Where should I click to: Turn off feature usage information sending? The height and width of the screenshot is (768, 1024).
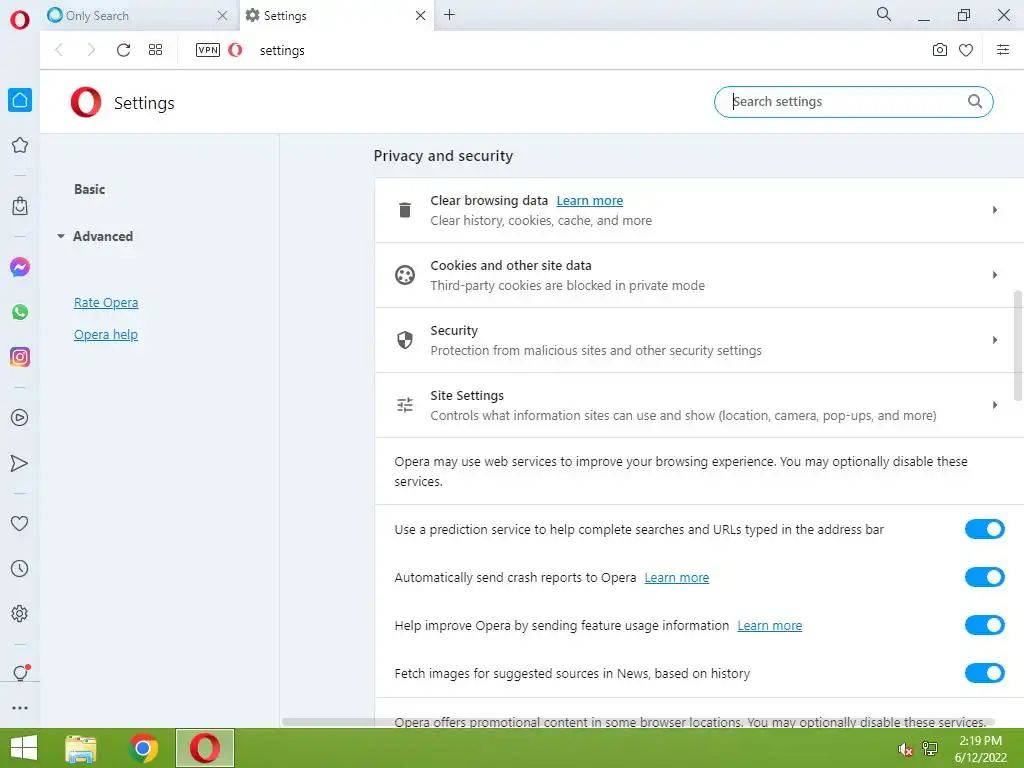point(984,625)
